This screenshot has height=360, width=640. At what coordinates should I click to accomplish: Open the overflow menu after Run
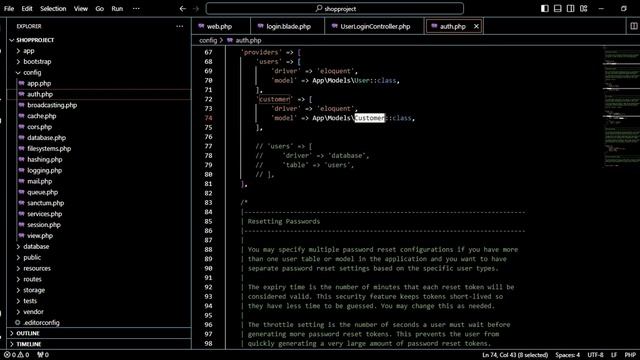(x=136, y=9)
